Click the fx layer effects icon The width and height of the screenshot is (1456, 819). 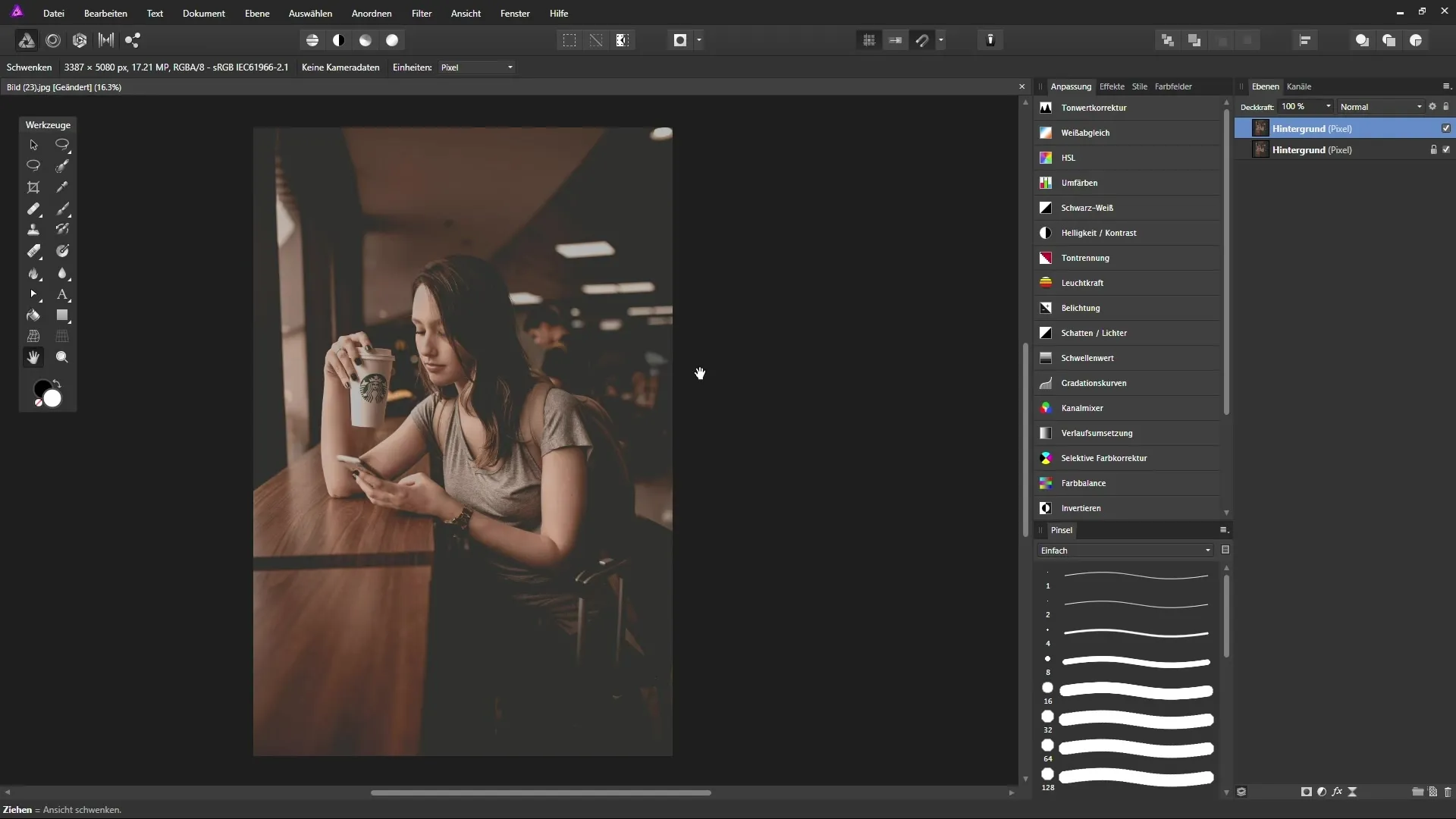[x=1337, y=792]
